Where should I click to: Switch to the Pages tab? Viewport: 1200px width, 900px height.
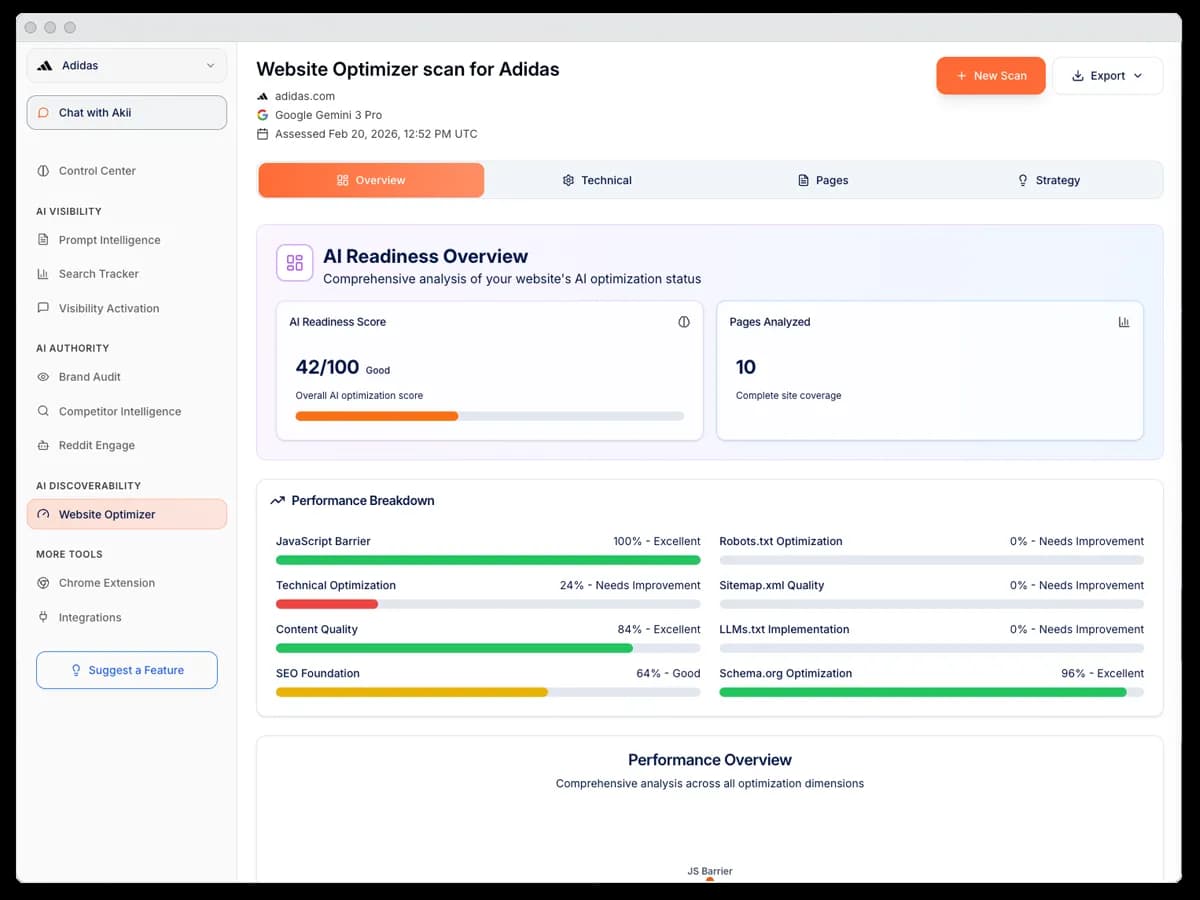click(x=822, y=180)
